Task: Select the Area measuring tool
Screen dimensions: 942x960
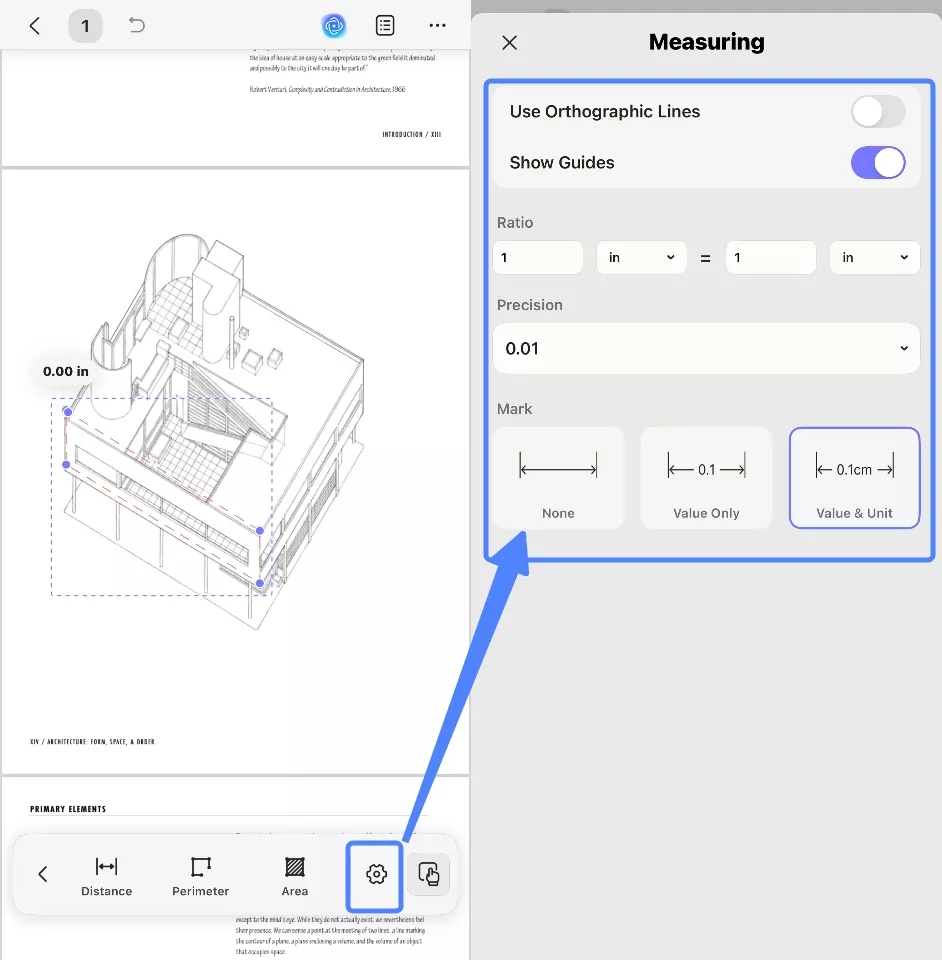Action: coord(294,877)
